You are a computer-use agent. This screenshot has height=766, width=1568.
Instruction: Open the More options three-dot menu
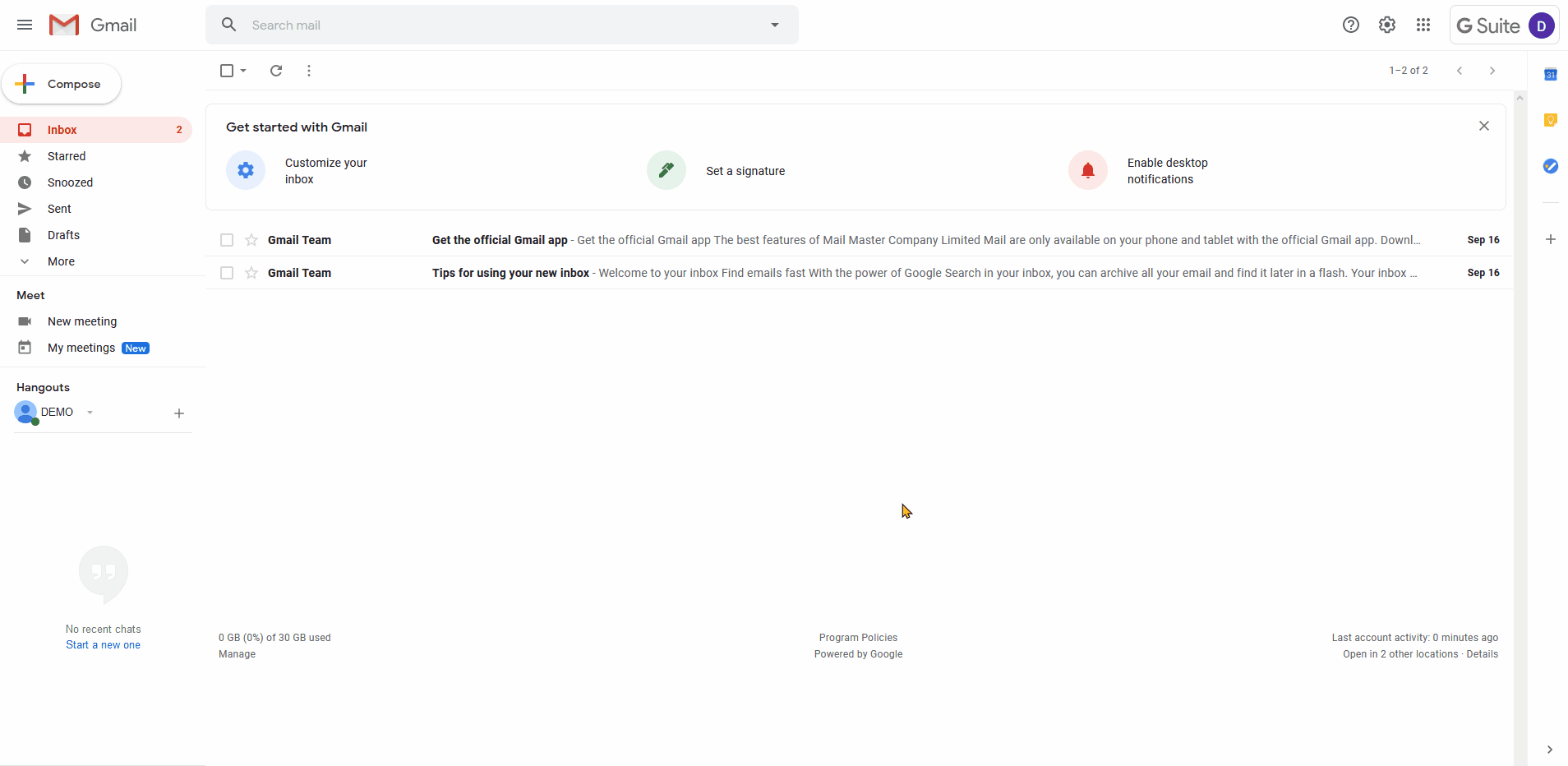[309, 71]
